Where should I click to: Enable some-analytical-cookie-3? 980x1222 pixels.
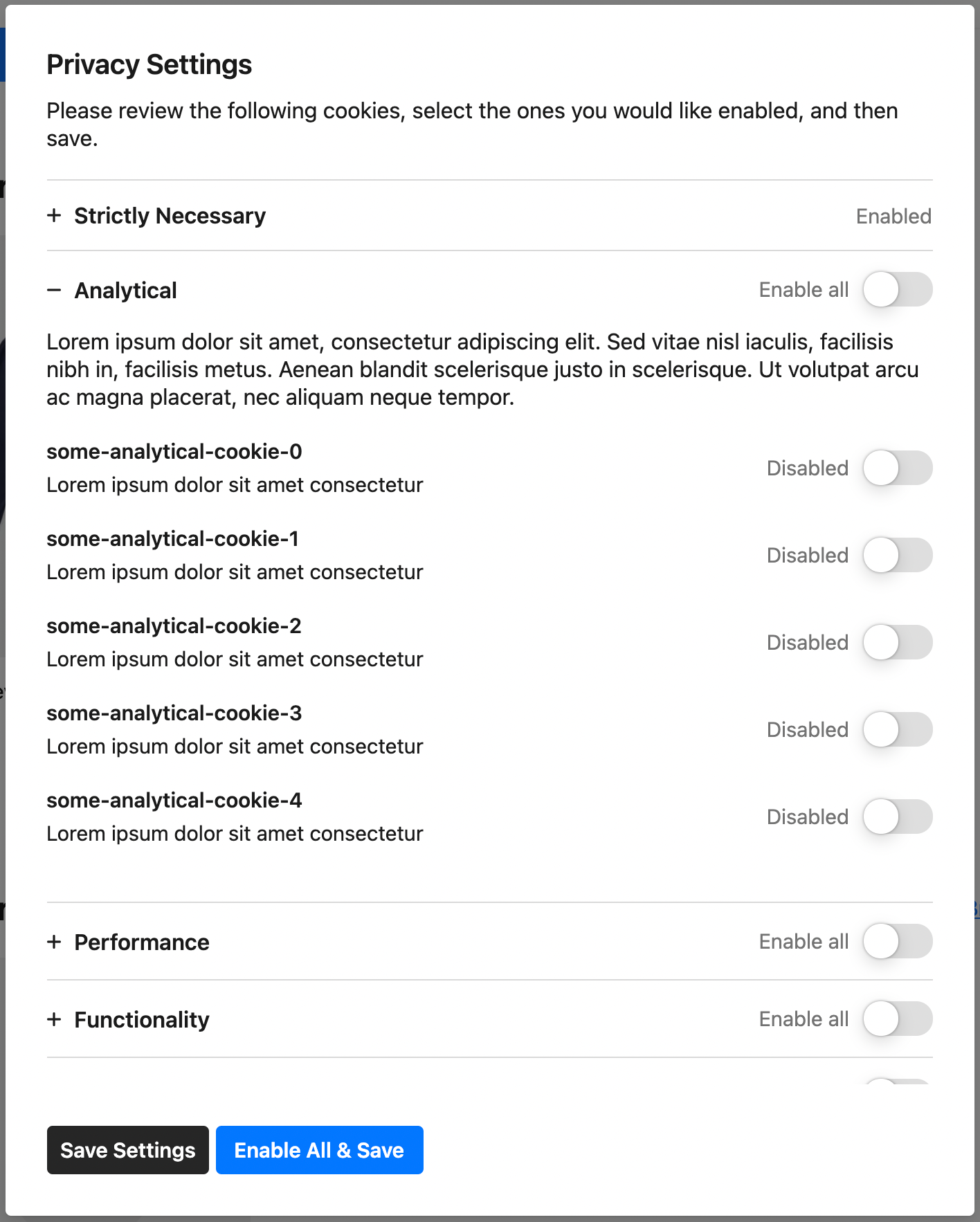[x=898, y=729]
